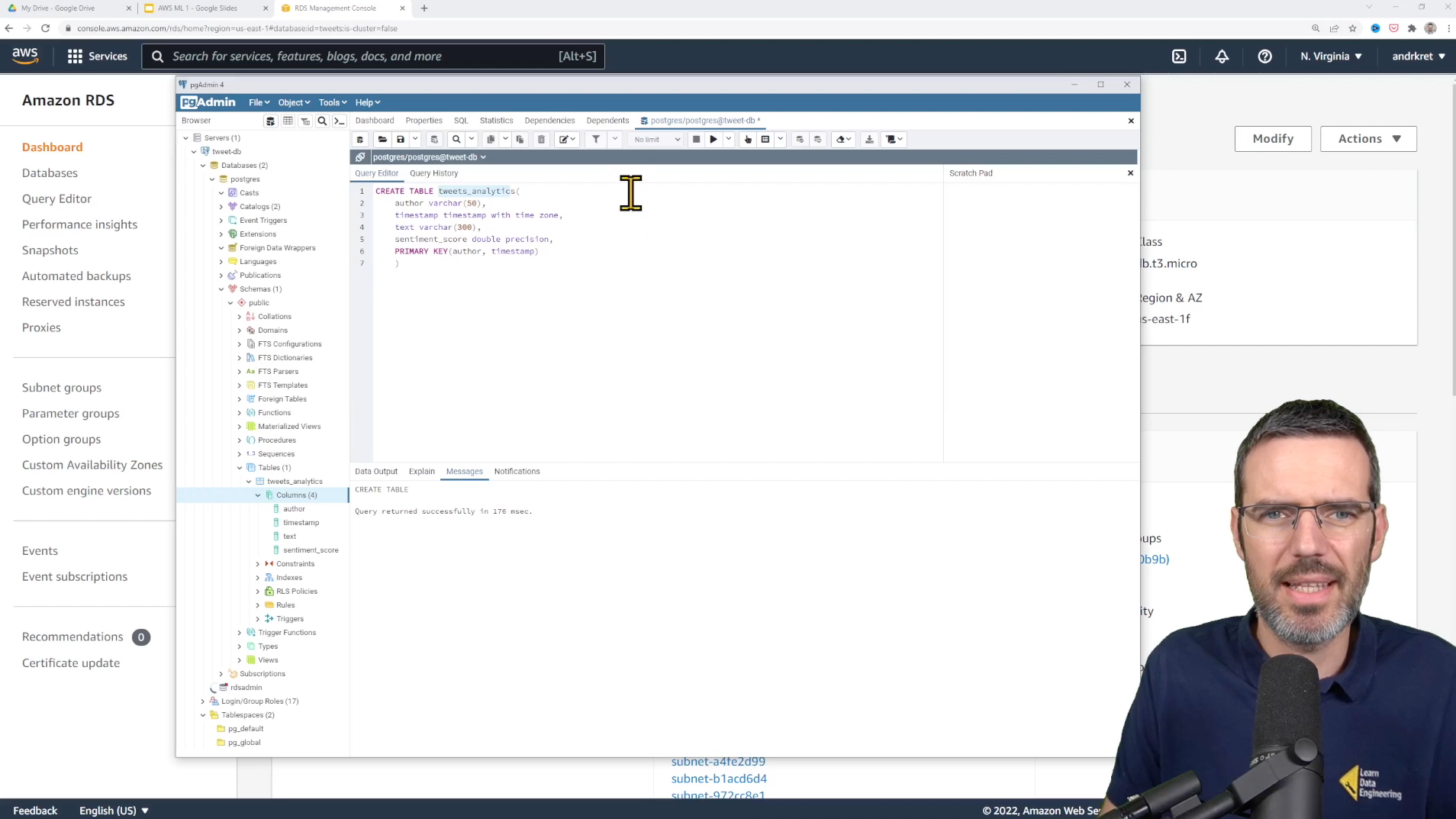Click the Explain query hand icon
Viewport: 1456px width, 819px height.
(x=748, y=139)
